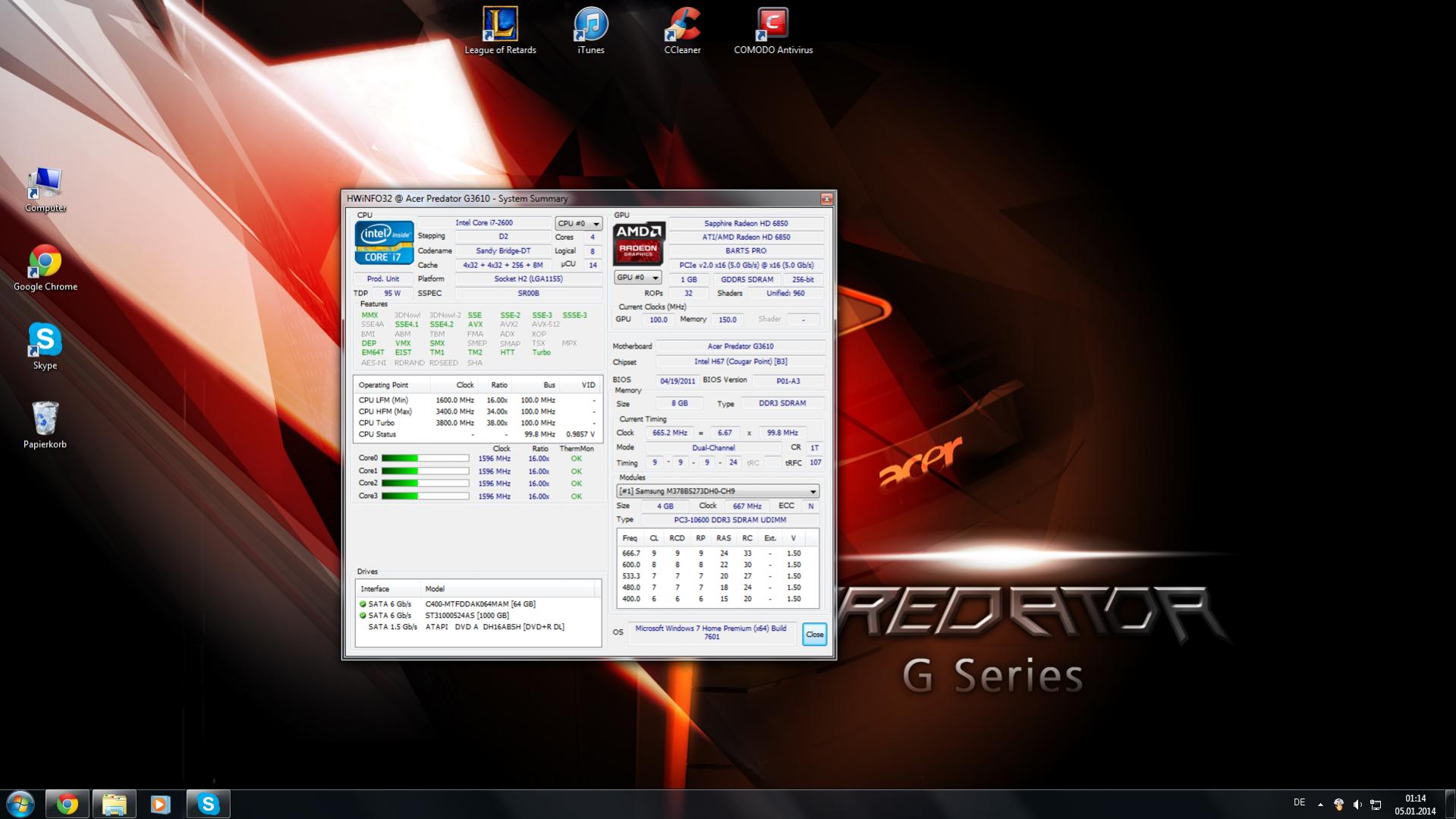Click the PC3-10600 DDR3 SDRAM UDIMM field
The width and height of the screenshot is (1456, 819).
click(730, 520)
